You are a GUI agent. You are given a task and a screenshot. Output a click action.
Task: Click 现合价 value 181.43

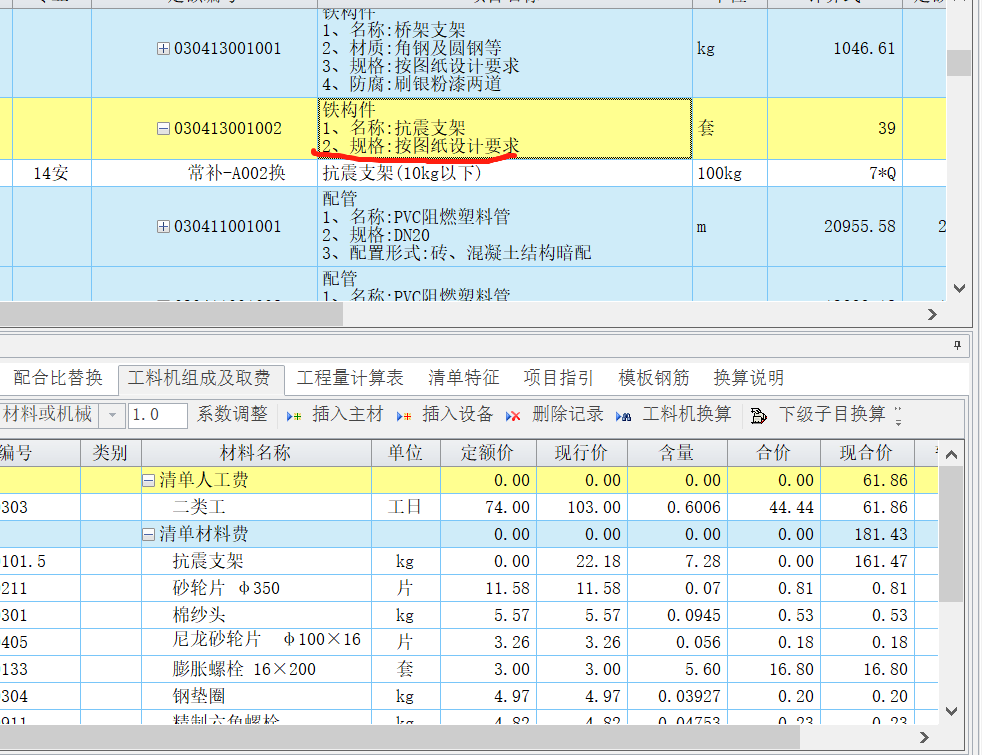pos(867,534)
